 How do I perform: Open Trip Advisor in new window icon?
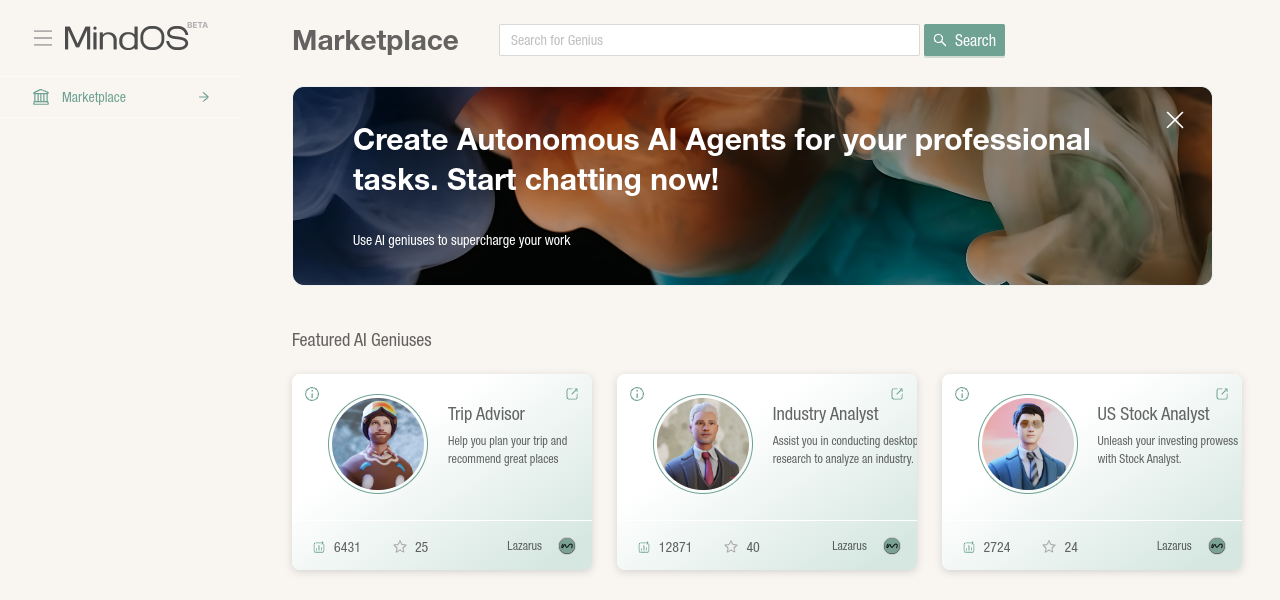click(572, 394)
